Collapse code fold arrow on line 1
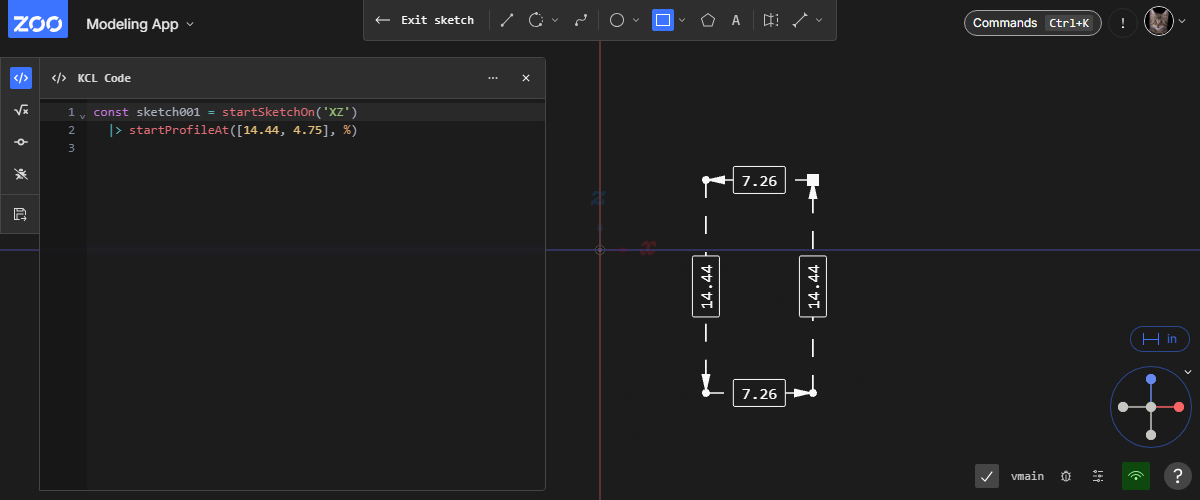This screenshot has height=500, width=1200. pyautogui.click(x=82, y=114)
